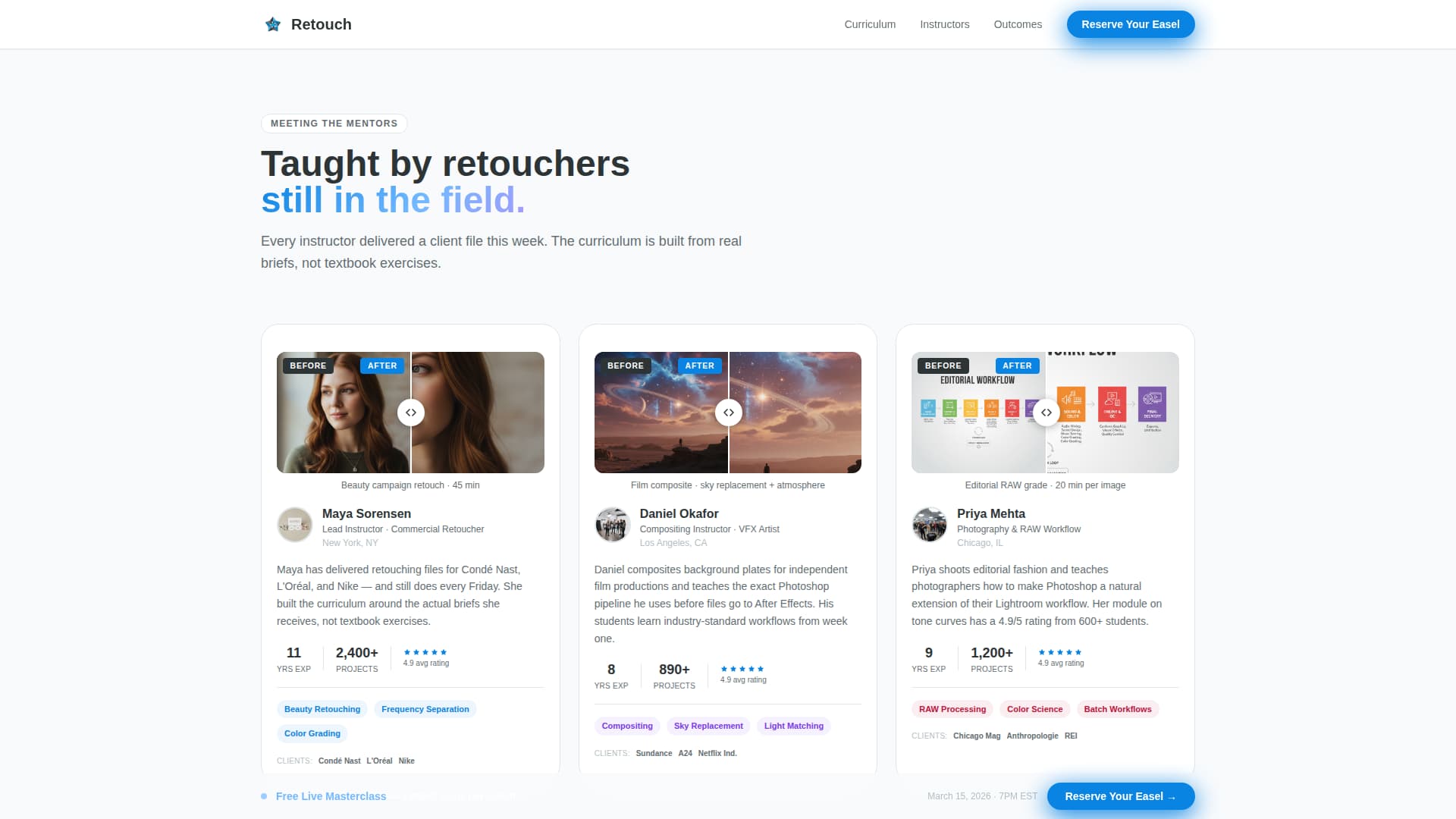Viewport: 1456px width, 819px height.
Task: Click the 890+ projects stat
Action: point(674,676)
